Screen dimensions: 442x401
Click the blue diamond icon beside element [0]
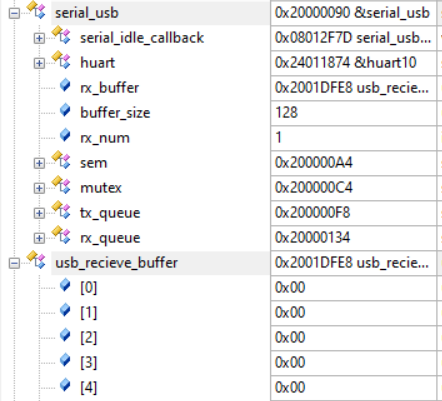[x=65, y=285]
